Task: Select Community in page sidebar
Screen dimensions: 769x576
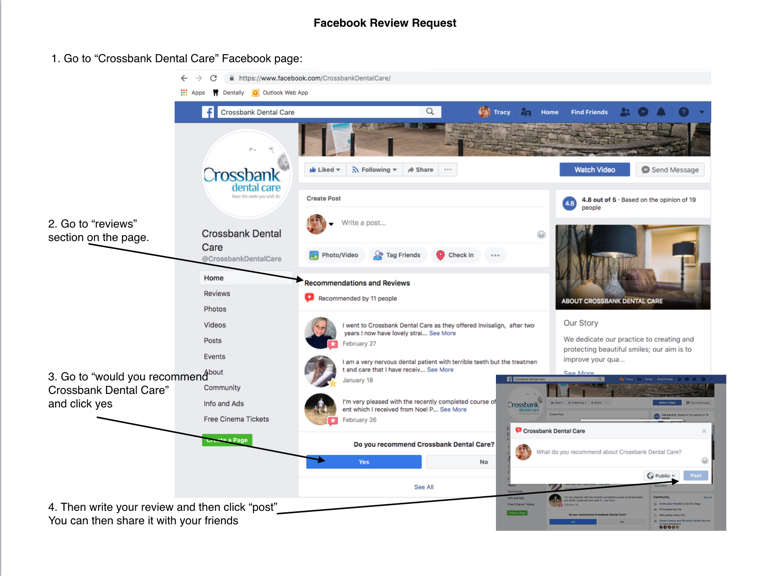Action: point(222,388)
